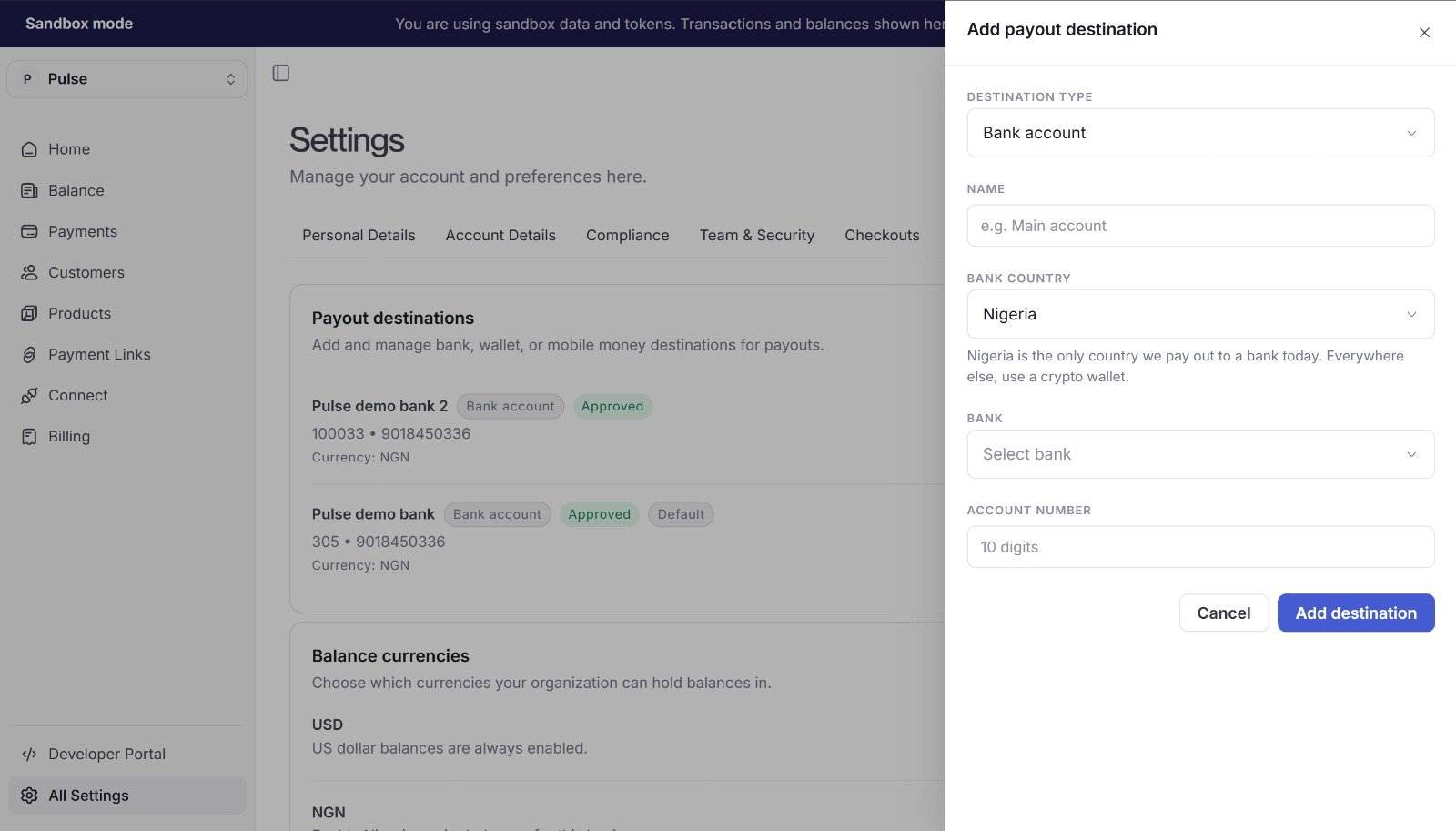1456x831 pixels.
Task: Focus the Name input field
Action: pyautogui.click(x=1200, y=226)
